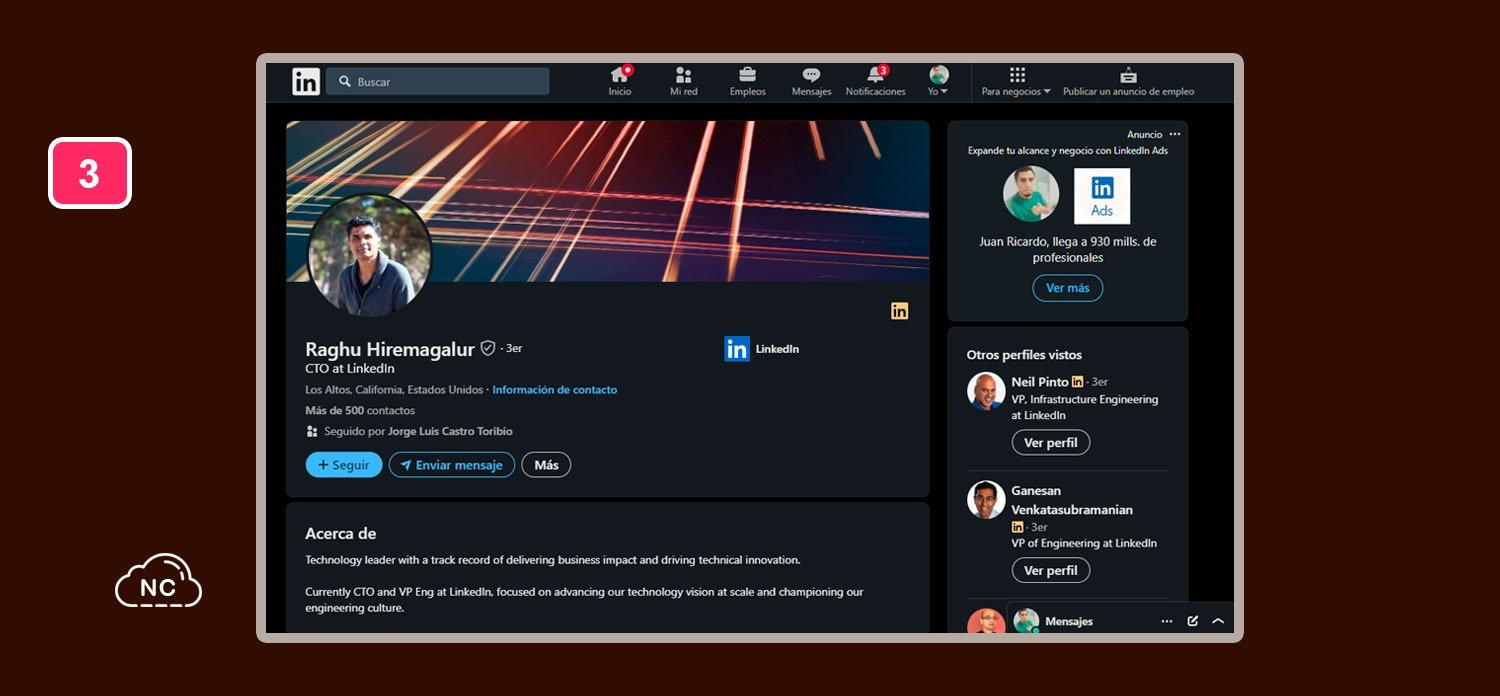Viewport: 1500px width, 696px height.
Task: Open Notificaciones bell tab
Action: [x=876, y=82]
